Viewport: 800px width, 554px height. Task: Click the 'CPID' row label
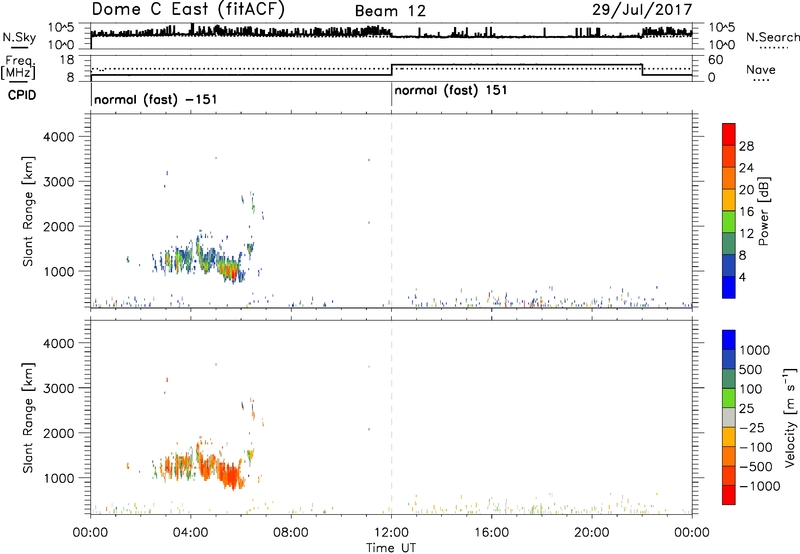[22, 95]
